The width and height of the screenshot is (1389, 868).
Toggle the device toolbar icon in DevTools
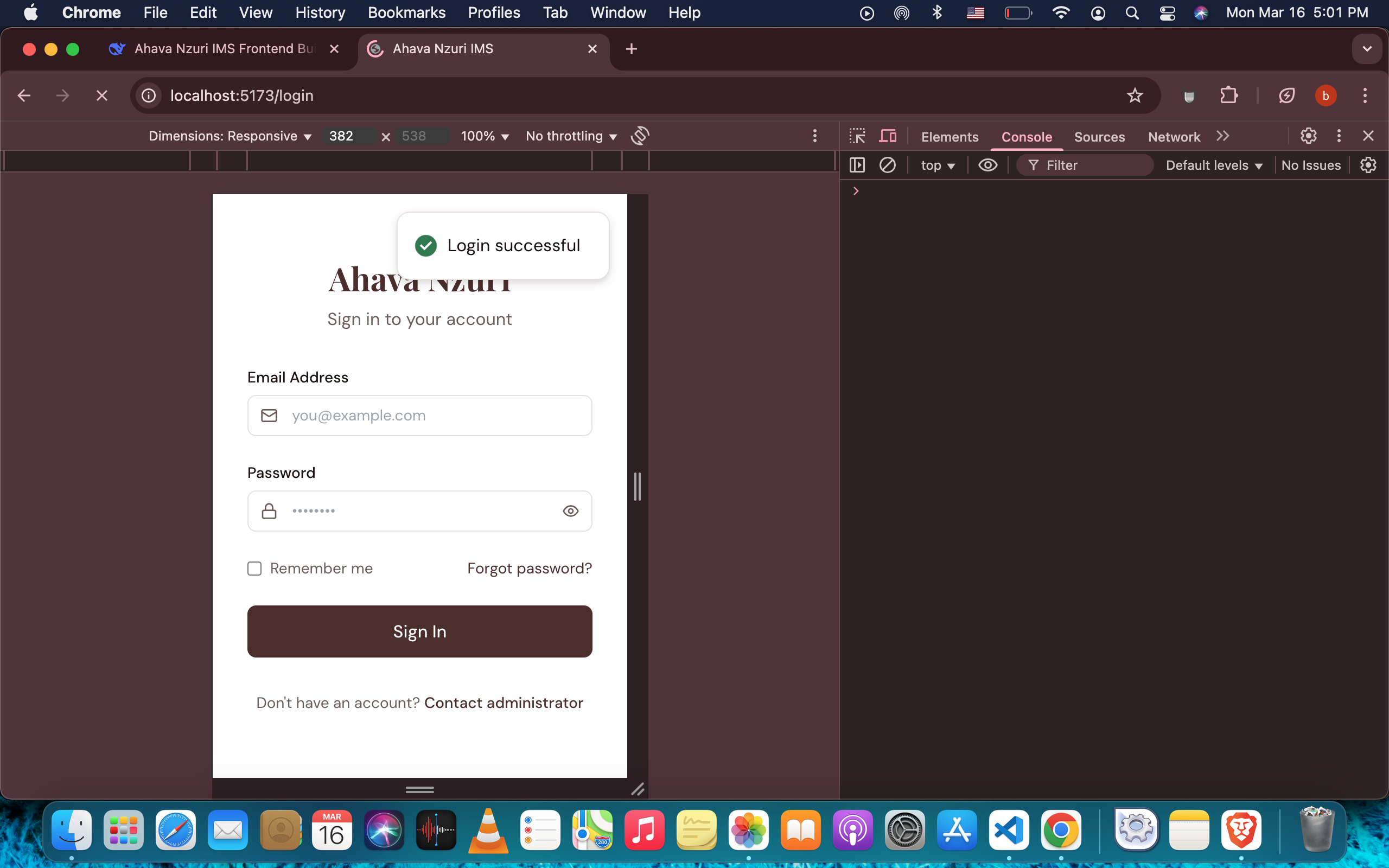(887, 136)
